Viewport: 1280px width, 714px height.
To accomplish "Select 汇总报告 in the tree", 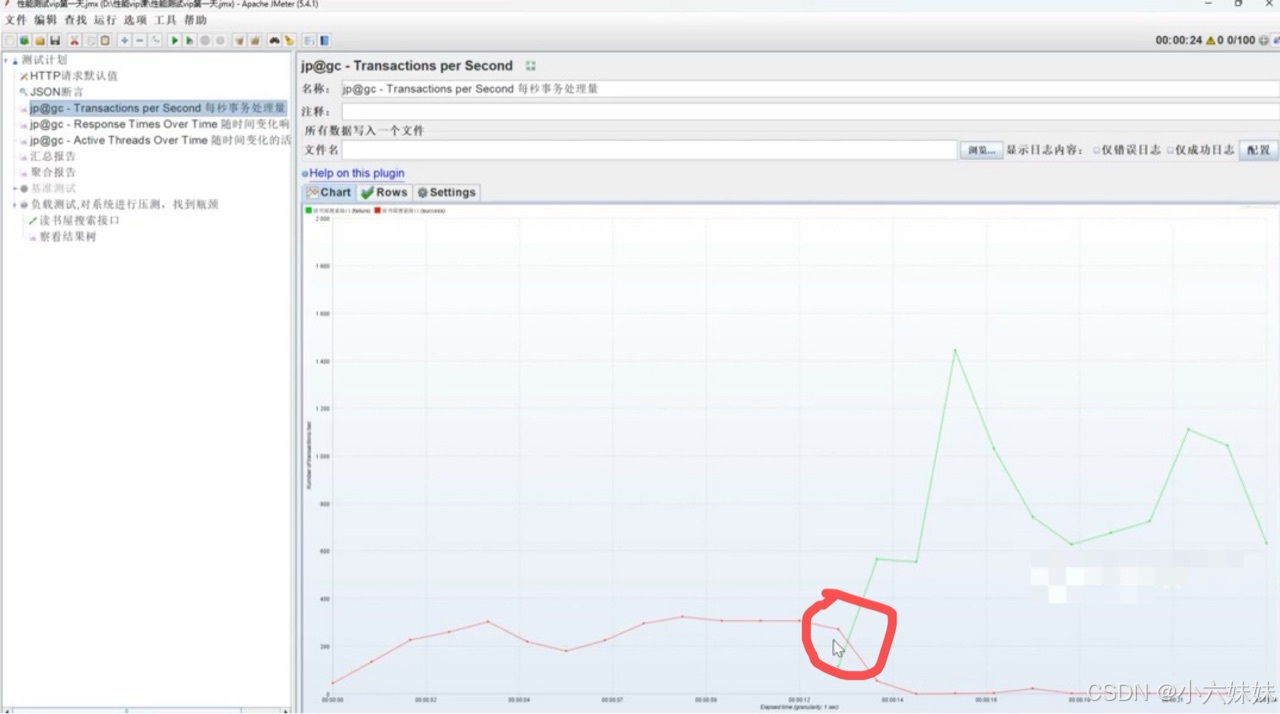I will coord(53,156).
